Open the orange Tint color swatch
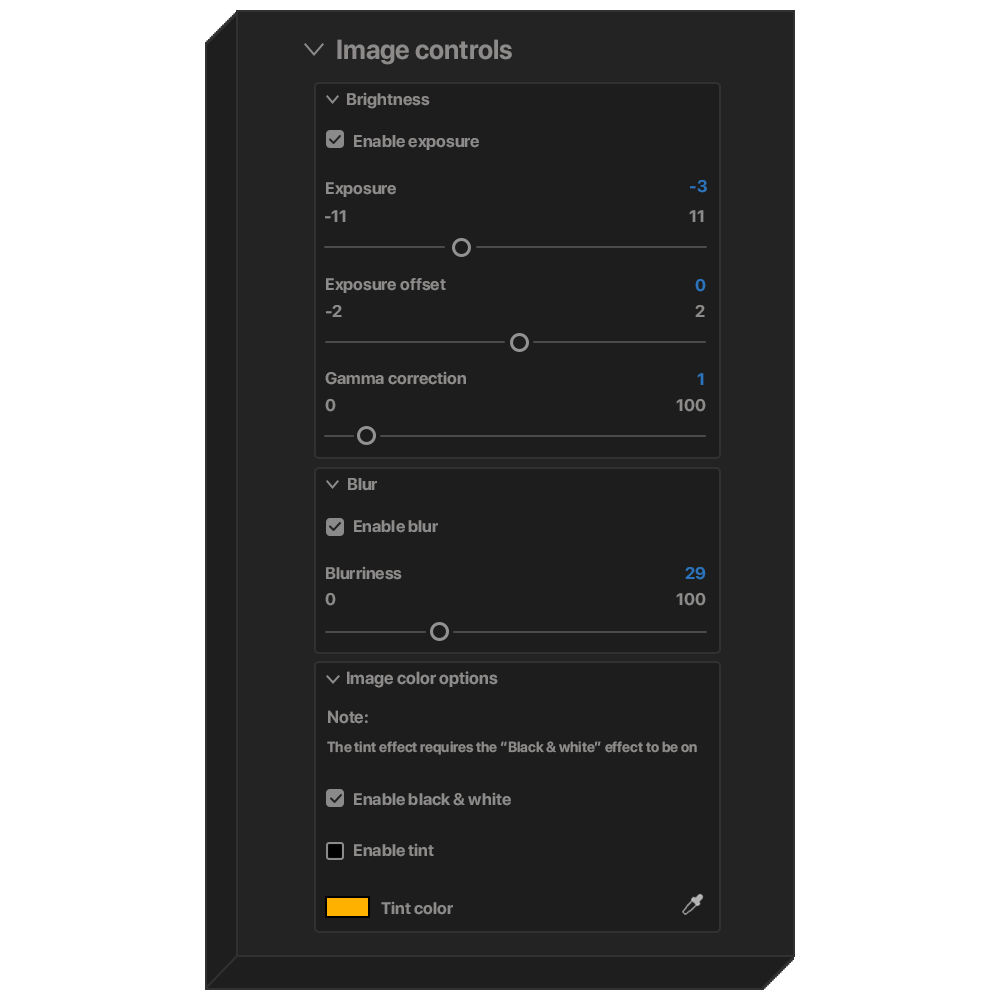Image resolution: width=1000 pixels, height=1000 pixels. (348, 908)
